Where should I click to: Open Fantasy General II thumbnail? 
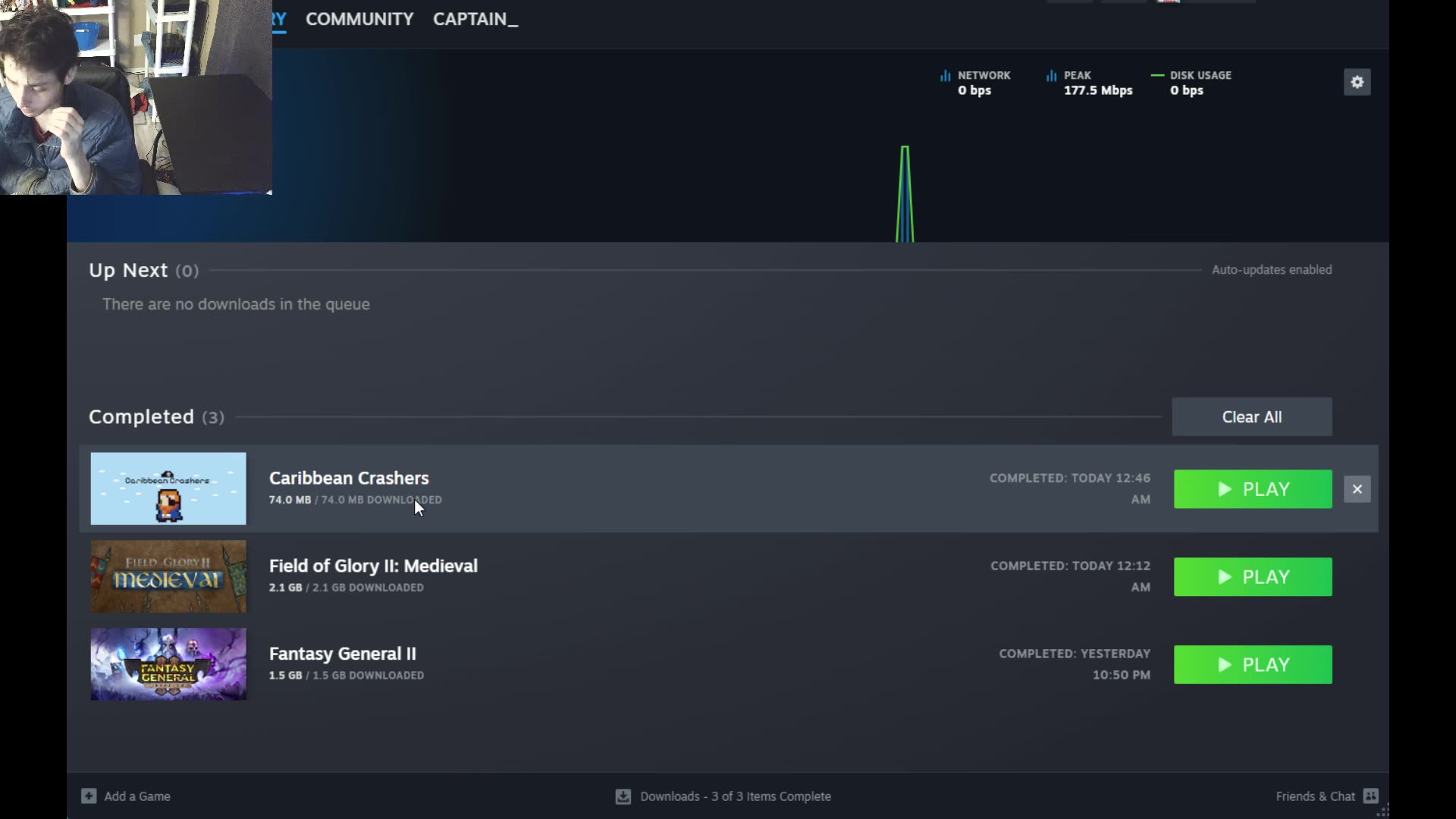coord(168,664)
